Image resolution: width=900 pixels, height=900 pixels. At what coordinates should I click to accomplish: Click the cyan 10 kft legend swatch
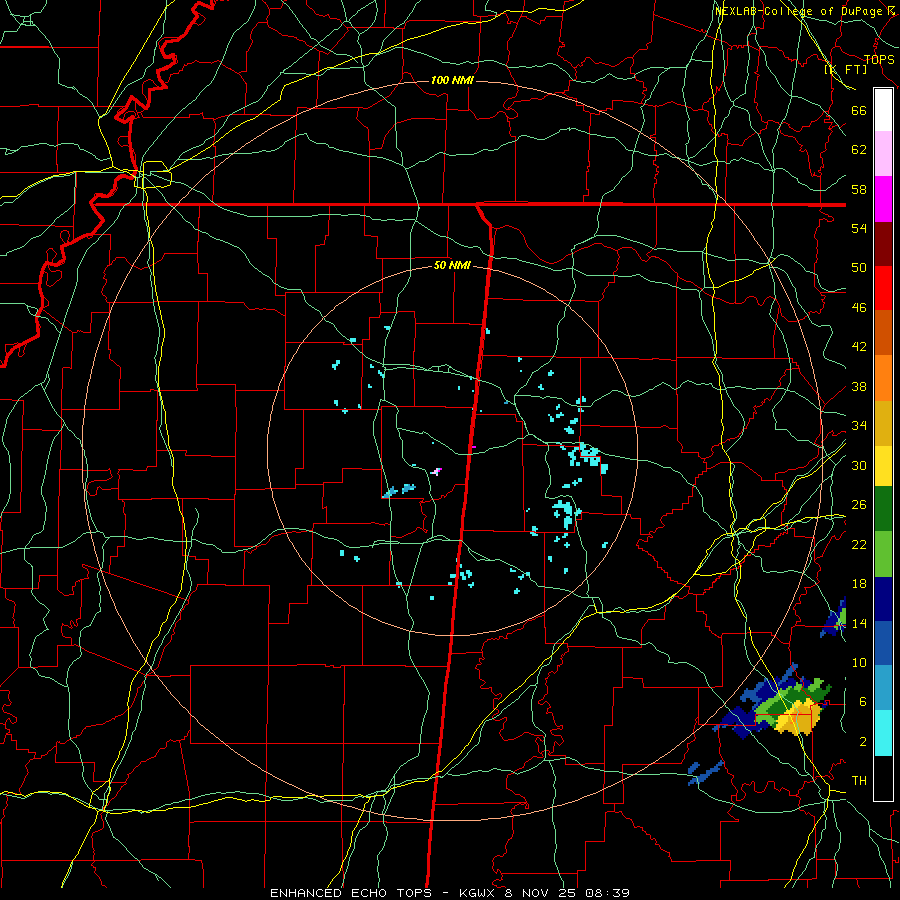[x=883, y=733]
